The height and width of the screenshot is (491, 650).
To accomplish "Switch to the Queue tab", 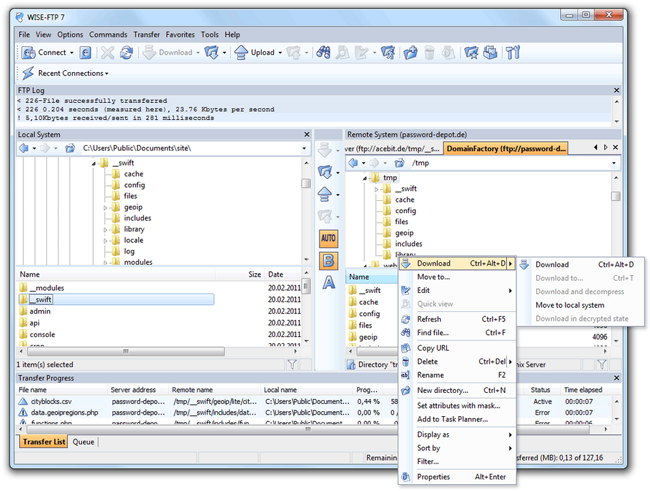I will tap(83, 442).
